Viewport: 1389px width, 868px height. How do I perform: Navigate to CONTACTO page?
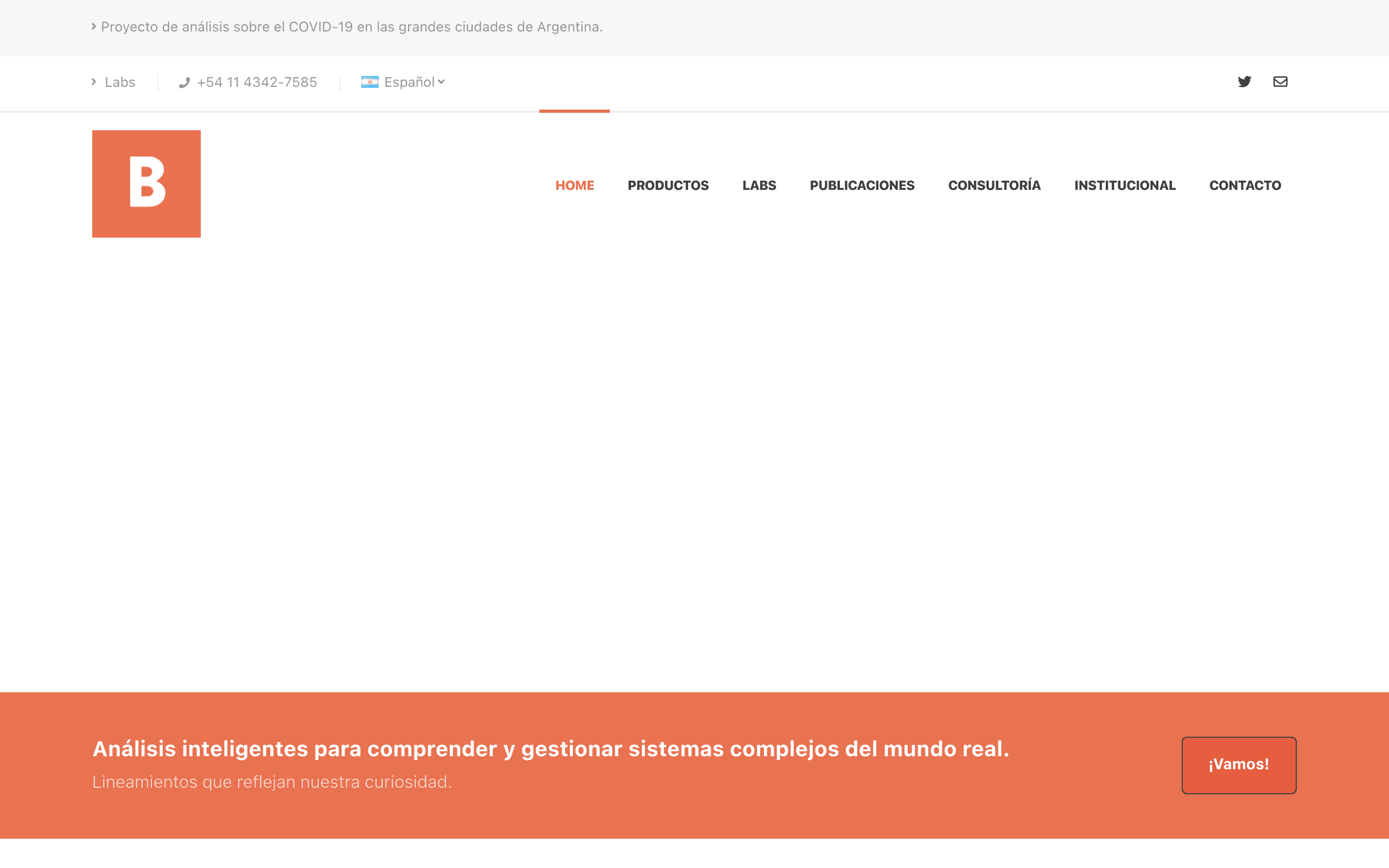(1245, 186)
